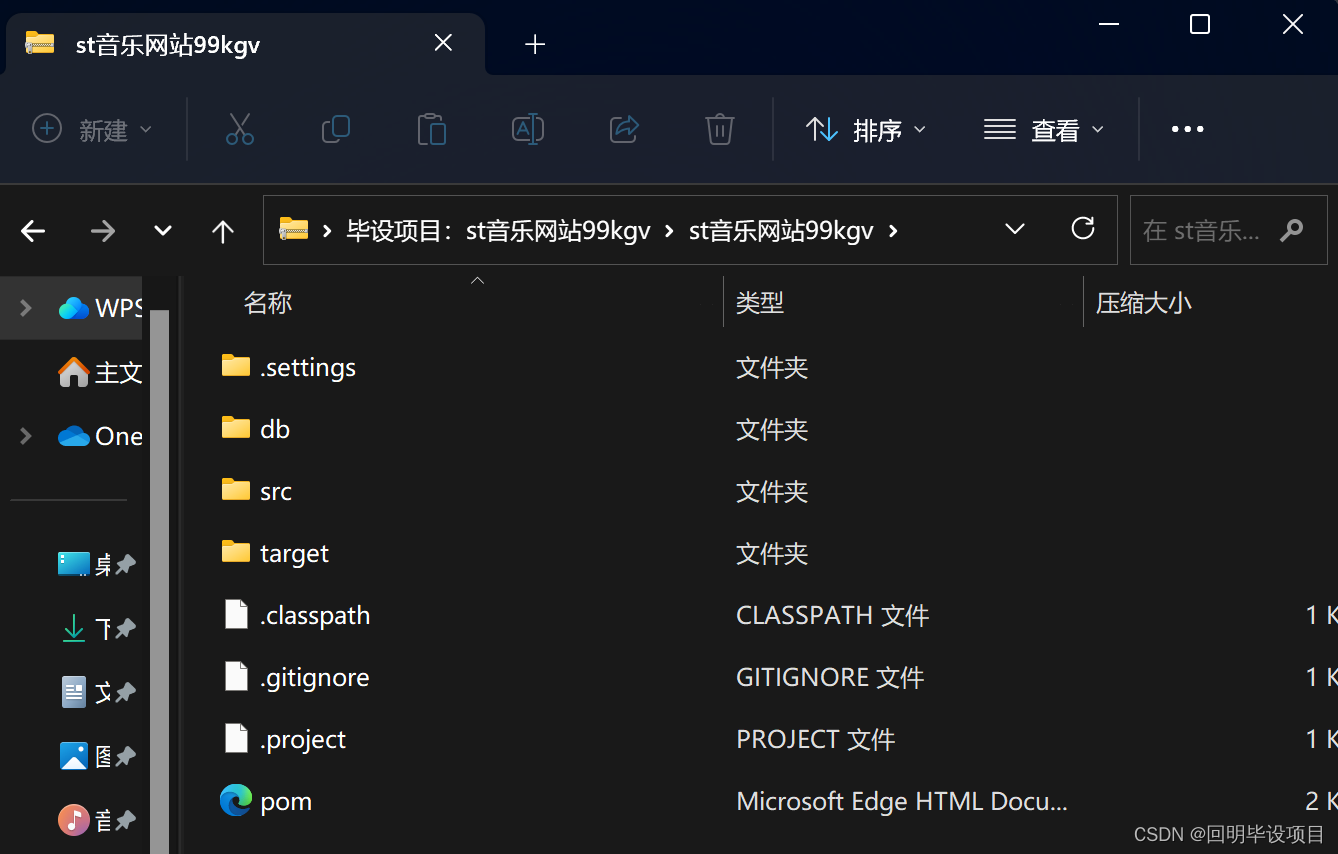
Task: Click the target folder icon
Action: 236,552
